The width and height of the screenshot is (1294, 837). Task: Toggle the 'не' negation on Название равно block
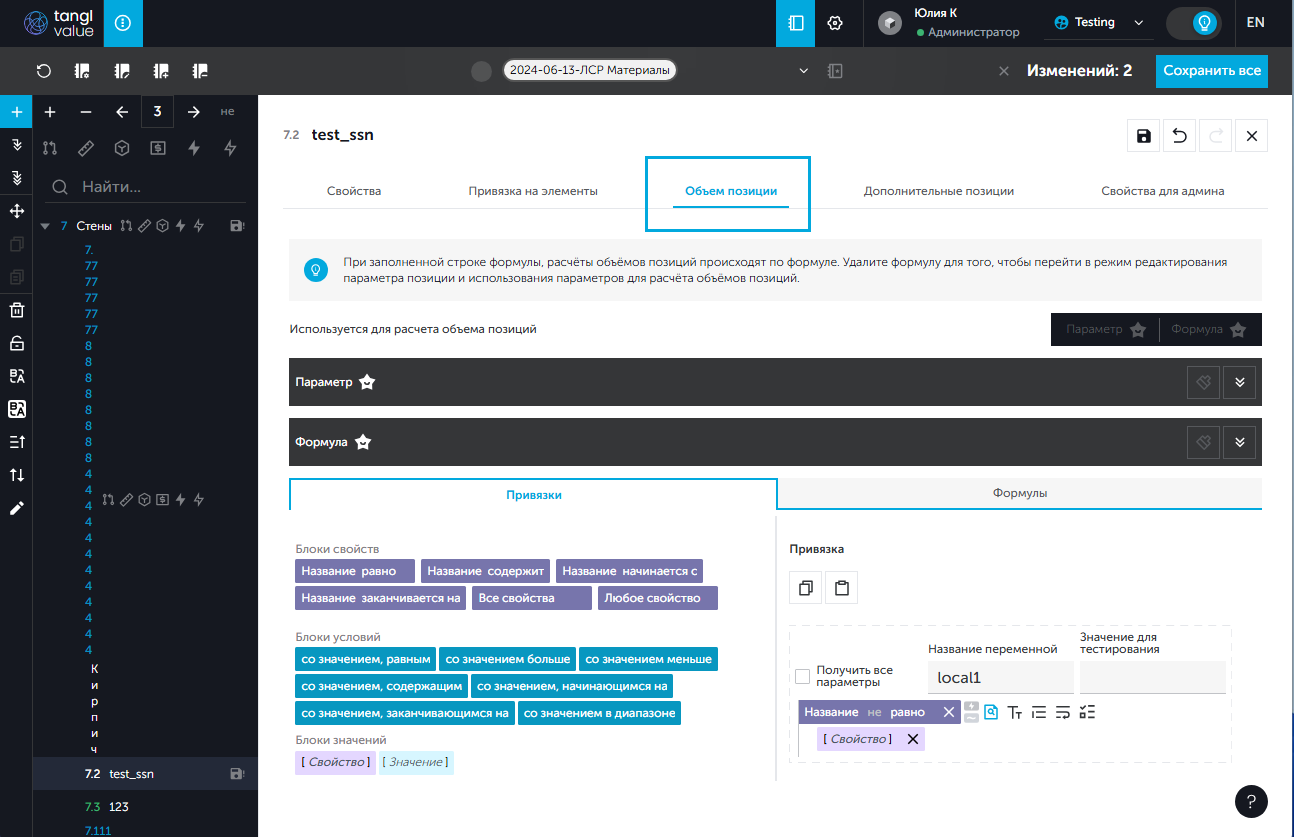pyautogui.click(x=874, y=712)
